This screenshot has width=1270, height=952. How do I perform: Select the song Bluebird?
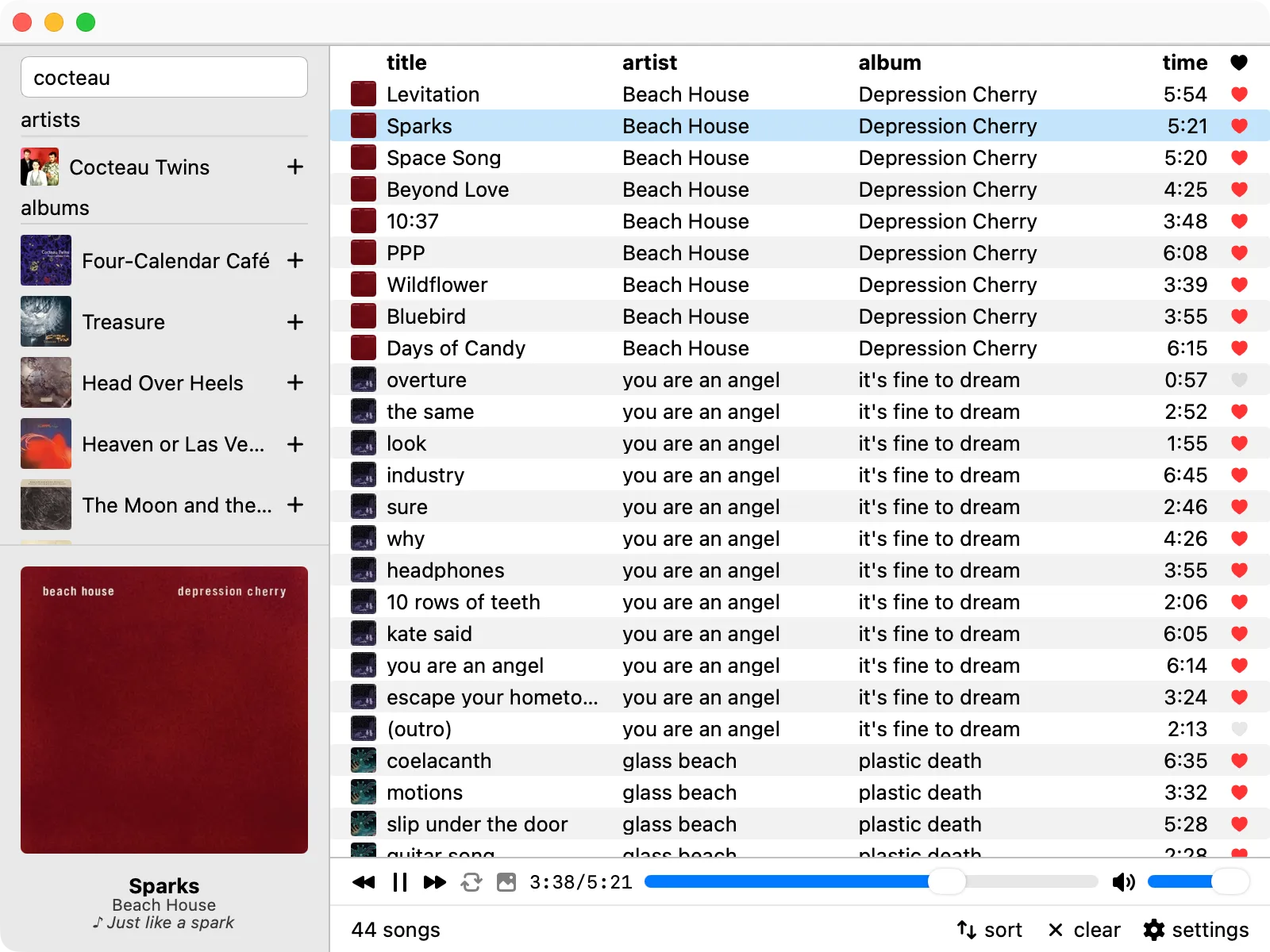(800, 316)
